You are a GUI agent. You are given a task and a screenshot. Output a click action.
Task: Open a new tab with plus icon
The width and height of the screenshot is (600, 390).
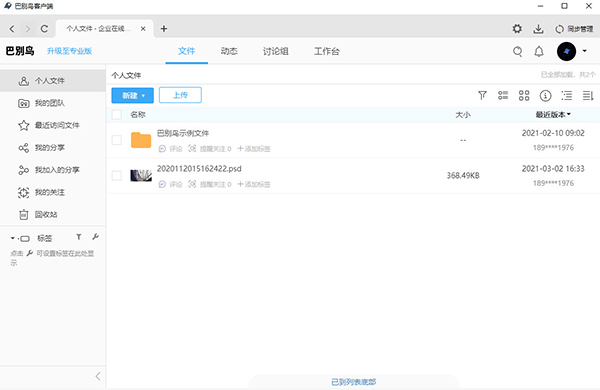click(x=164, y=29)
